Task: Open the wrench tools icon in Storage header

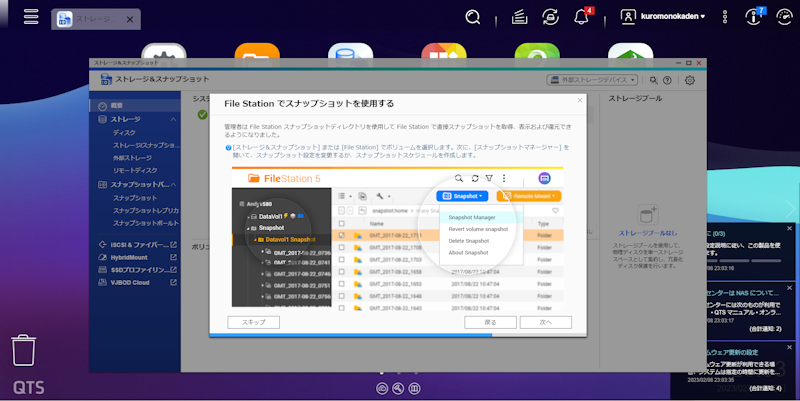Action: click(654, 80)
